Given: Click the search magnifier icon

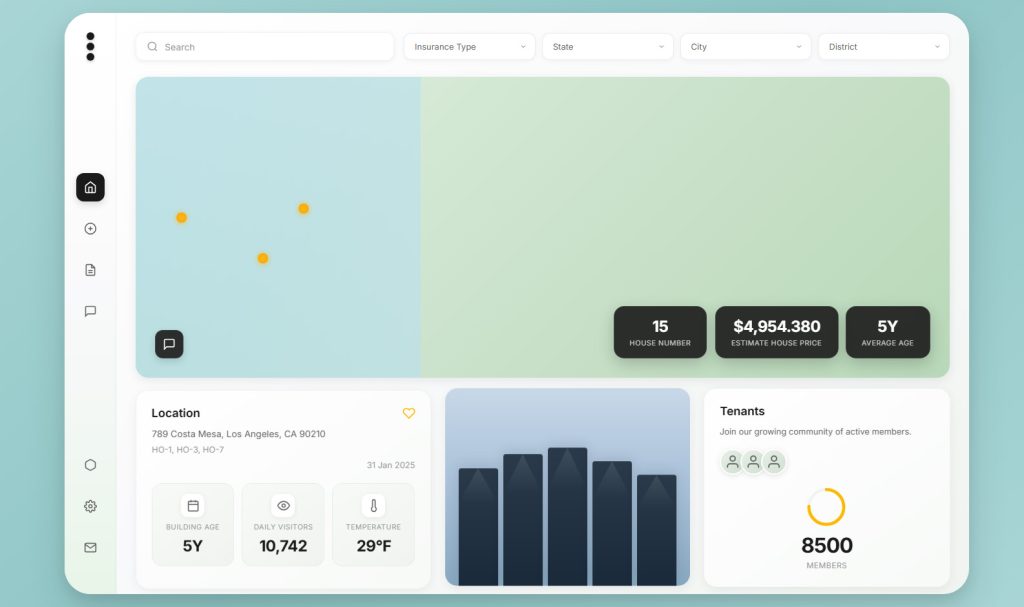Looking at the screenshot, I should point(152,46).
